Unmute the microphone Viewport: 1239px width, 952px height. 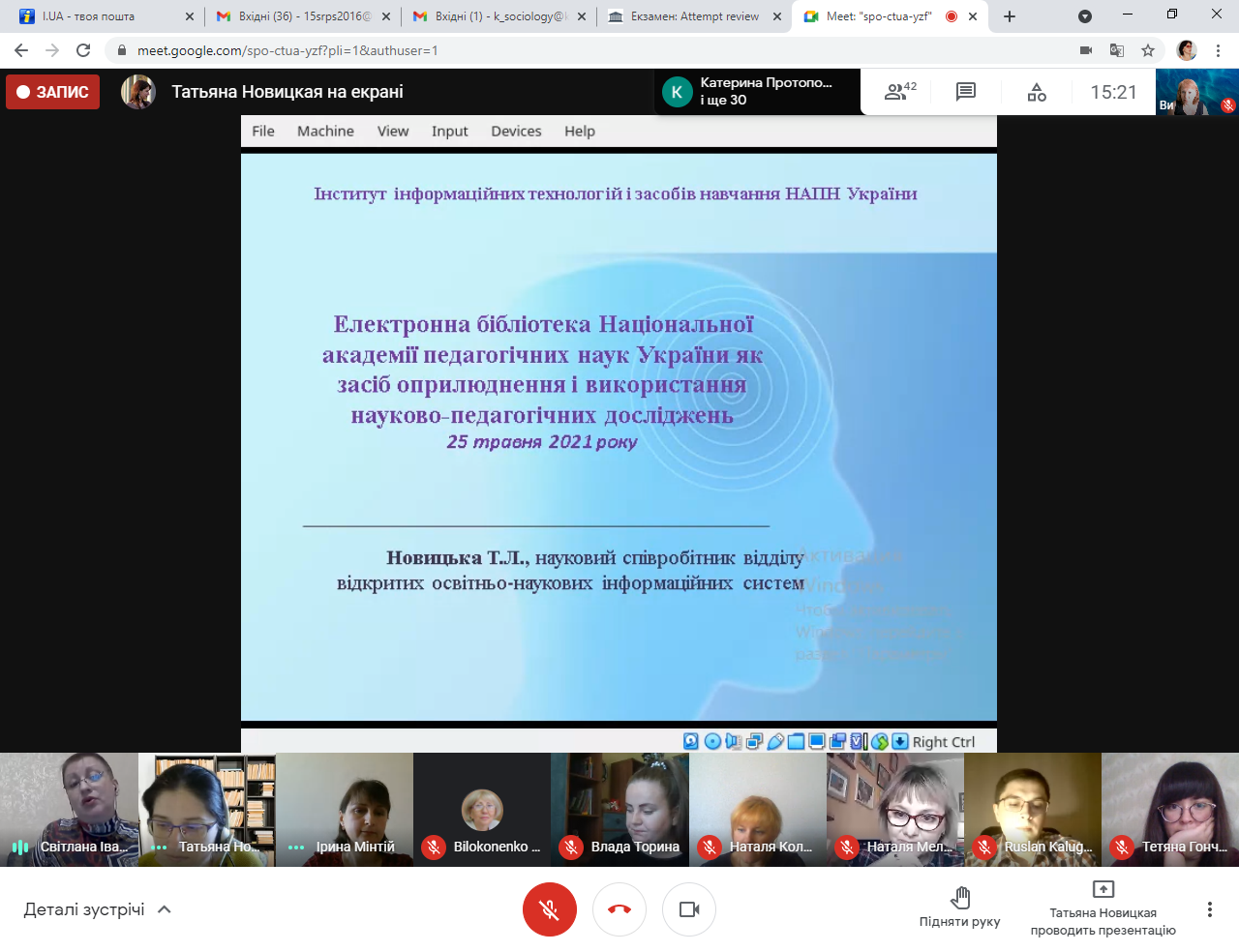point(549,909)
